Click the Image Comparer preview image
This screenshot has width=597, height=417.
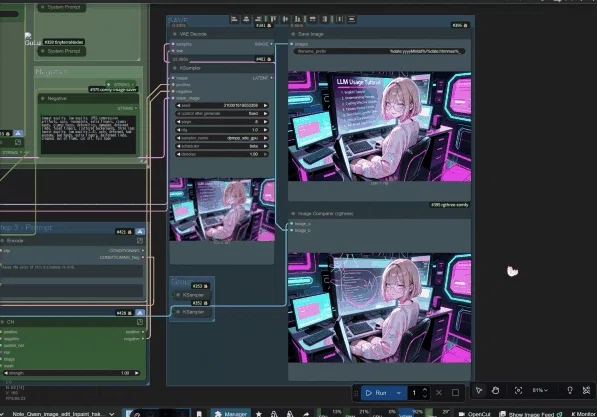pyautogui.click(x=380, y=308)
